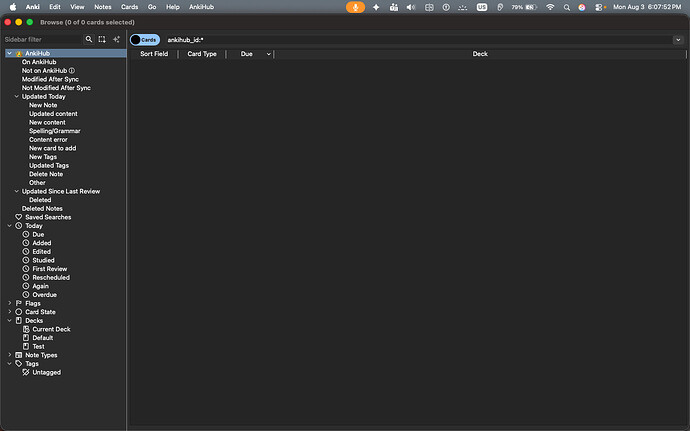Select Delete Note filter
Image resolution: width=690 pixels, height=431 pixels.
46,174
